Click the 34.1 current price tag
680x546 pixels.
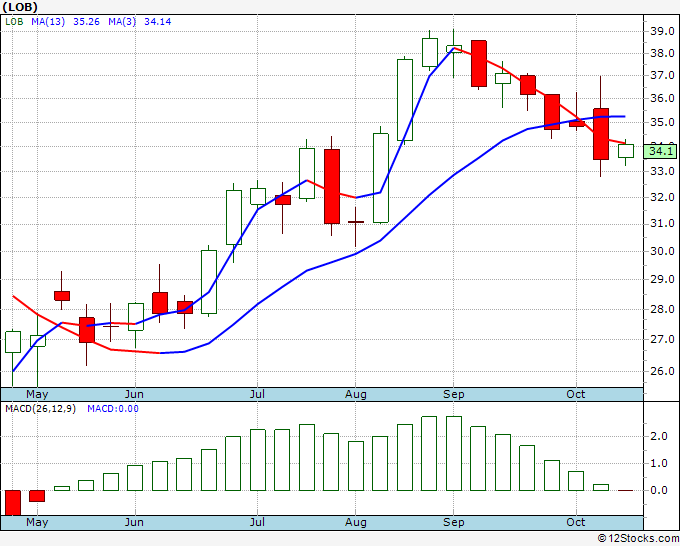660,151
